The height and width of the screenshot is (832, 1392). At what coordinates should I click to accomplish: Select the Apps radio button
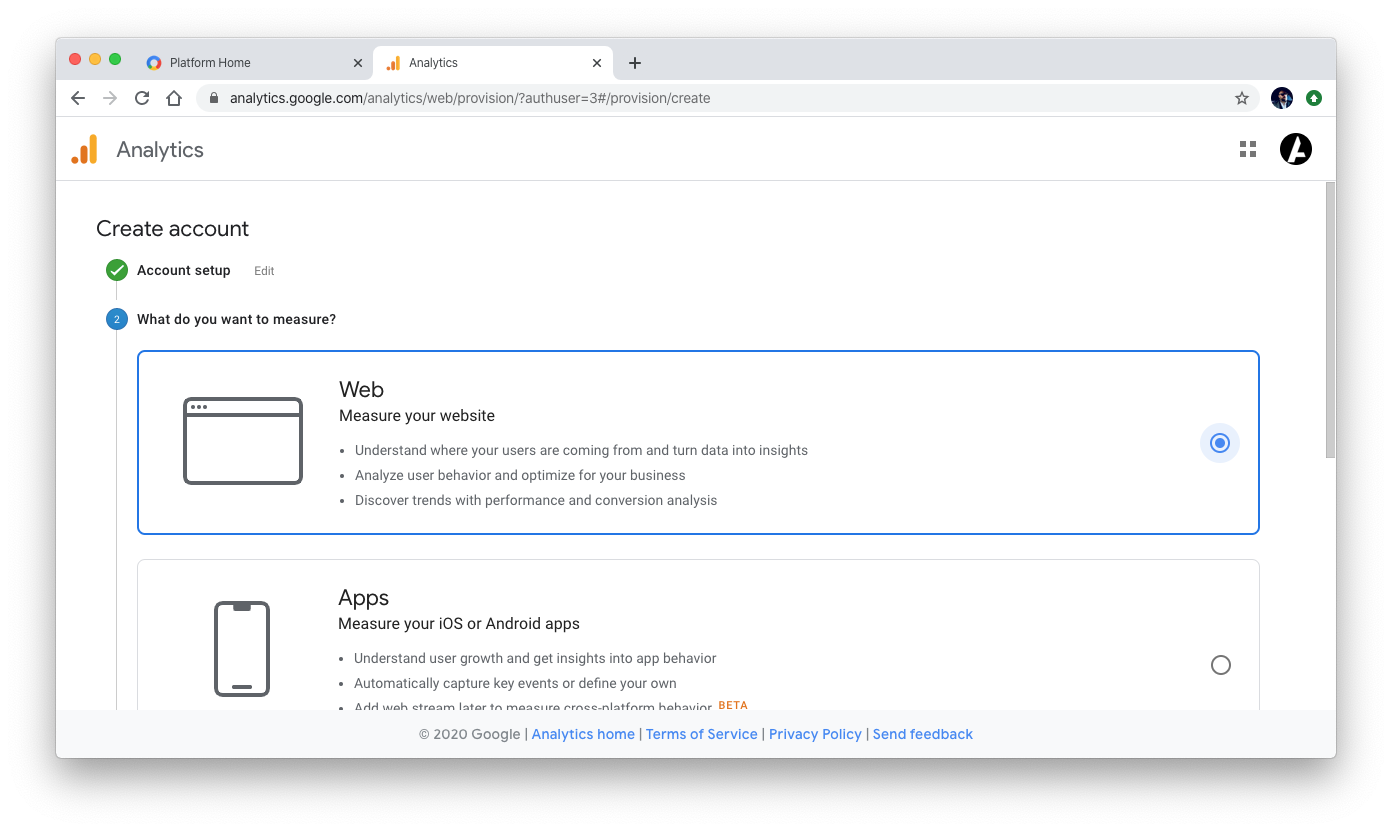point(1221,665)
